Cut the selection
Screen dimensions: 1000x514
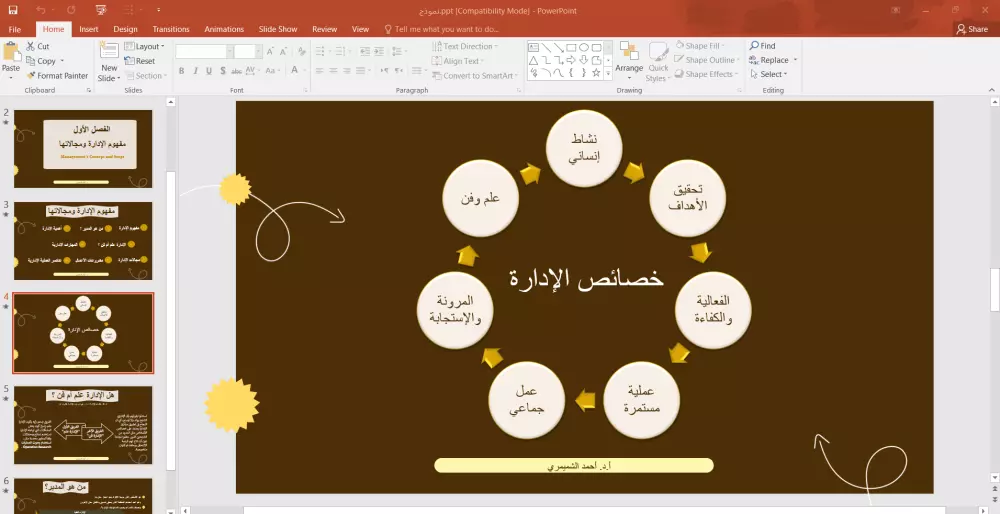point(38,47)
